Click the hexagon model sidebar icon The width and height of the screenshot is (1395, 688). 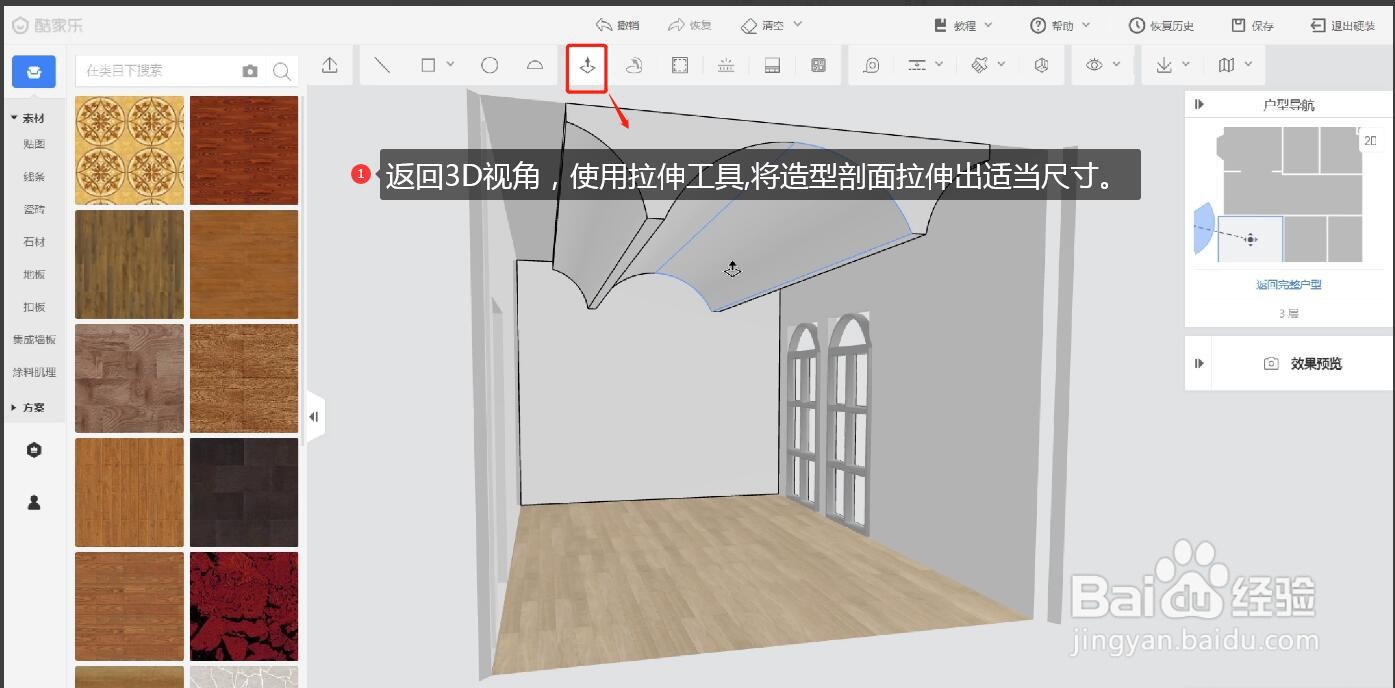pos(34,451)
